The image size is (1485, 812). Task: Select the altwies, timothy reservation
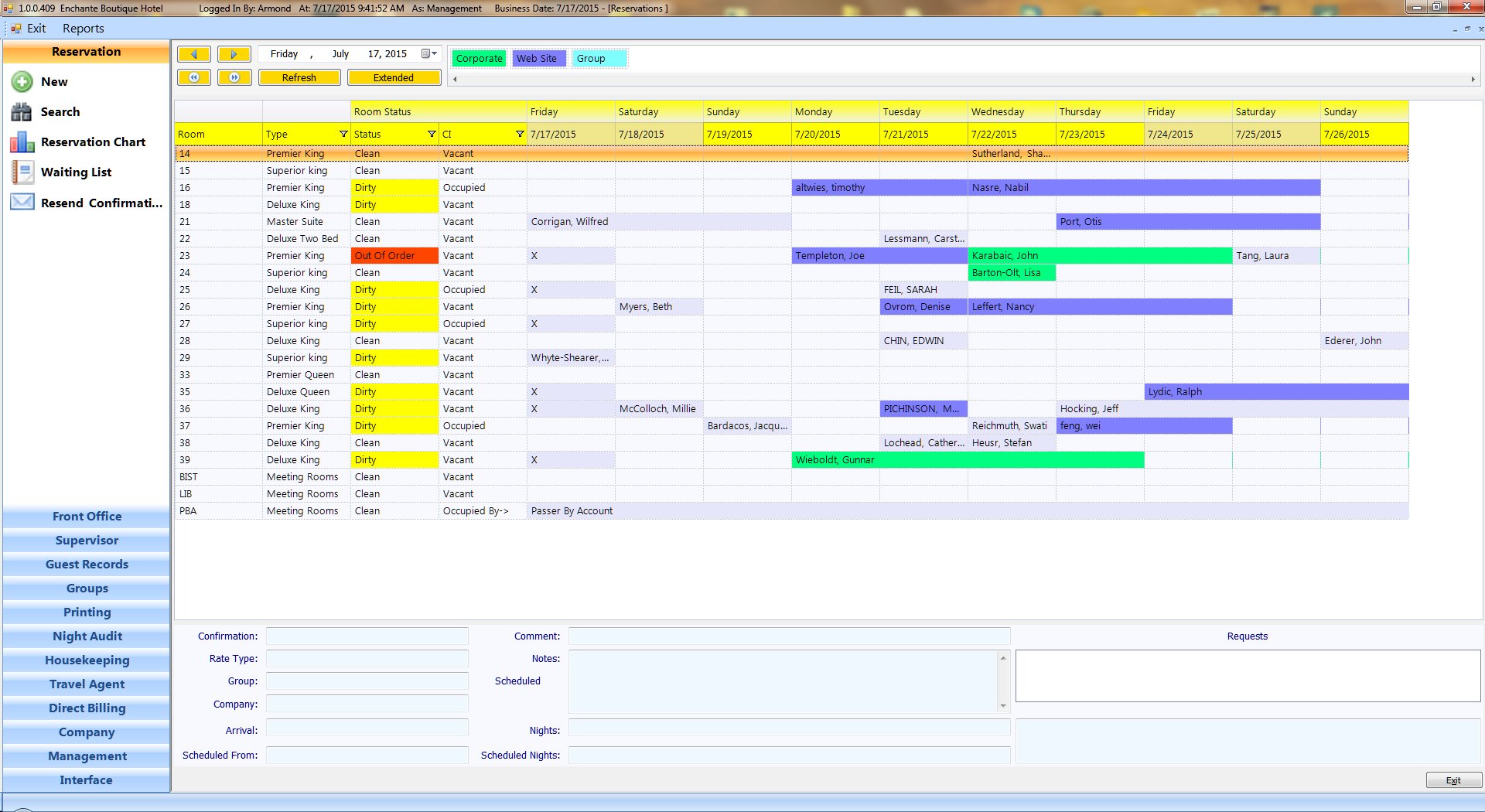[879, 188]
